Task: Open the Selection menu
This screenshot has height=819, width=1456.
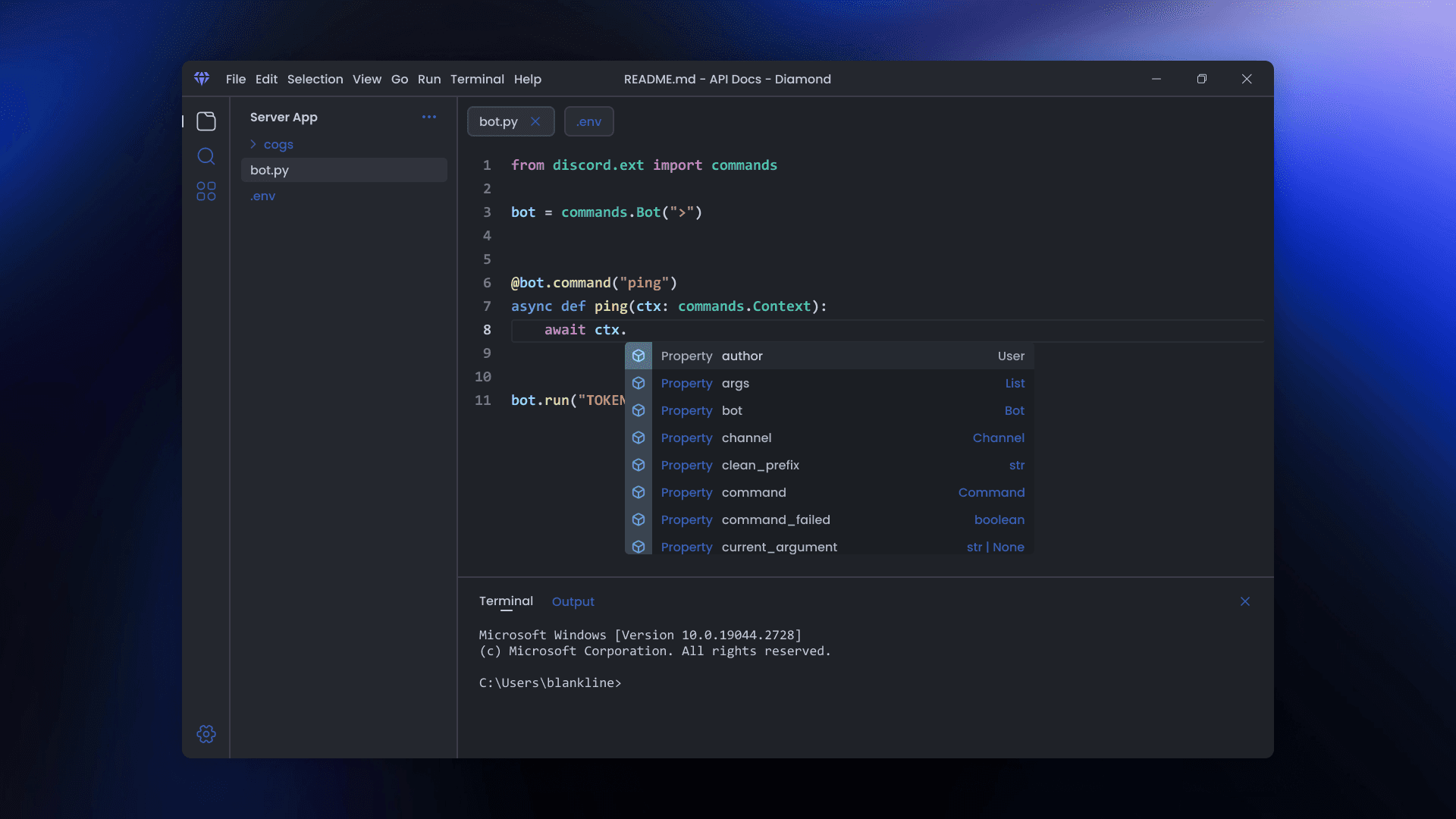Action: pos(315,79)
